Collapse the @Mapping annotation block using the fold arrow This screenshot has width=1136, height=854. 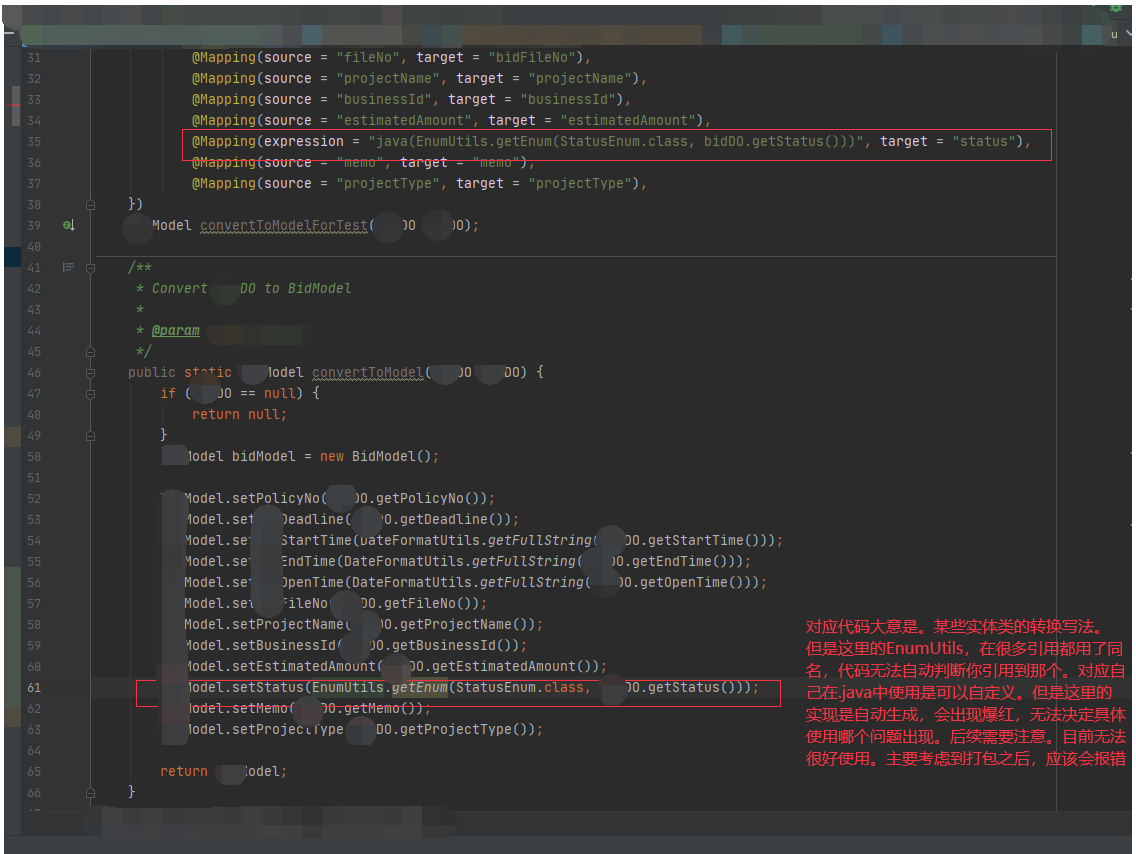pyautogui.click(x=90, y=203)
